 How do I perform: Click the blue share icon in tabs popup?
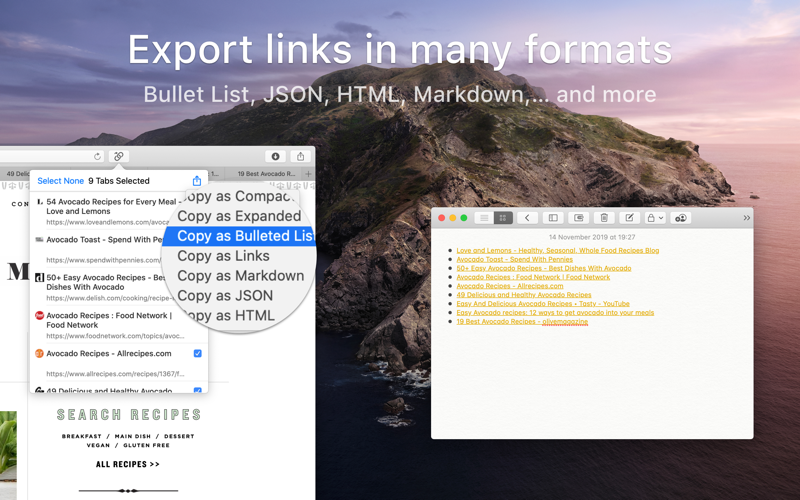tap(197, 181)
